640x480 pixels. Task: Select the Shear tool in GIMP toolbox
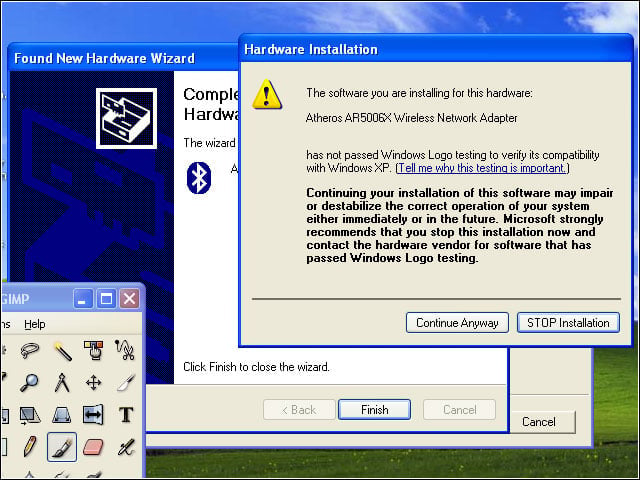pos(30,415)
